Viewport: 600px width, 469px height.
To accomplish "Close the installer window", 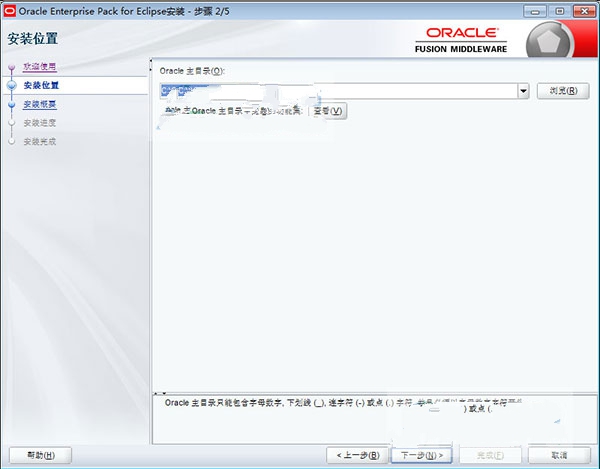I will point(584,11).
